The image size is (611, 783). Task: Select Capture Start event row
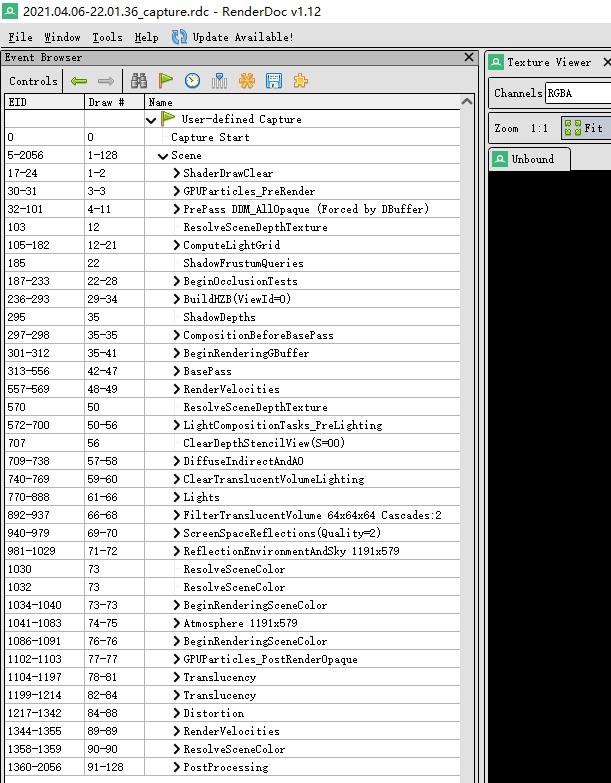click(x=233, y=137)
